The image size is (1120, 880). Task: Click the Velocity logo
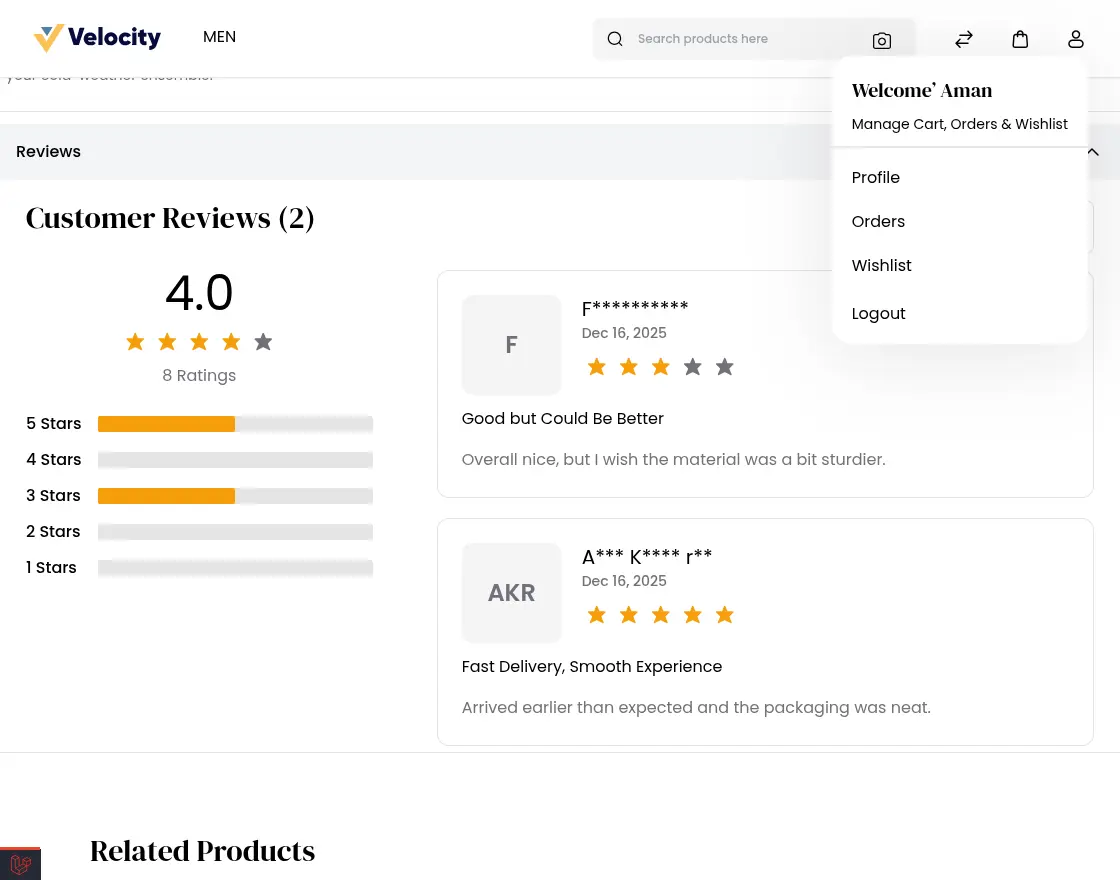(96, 38)
